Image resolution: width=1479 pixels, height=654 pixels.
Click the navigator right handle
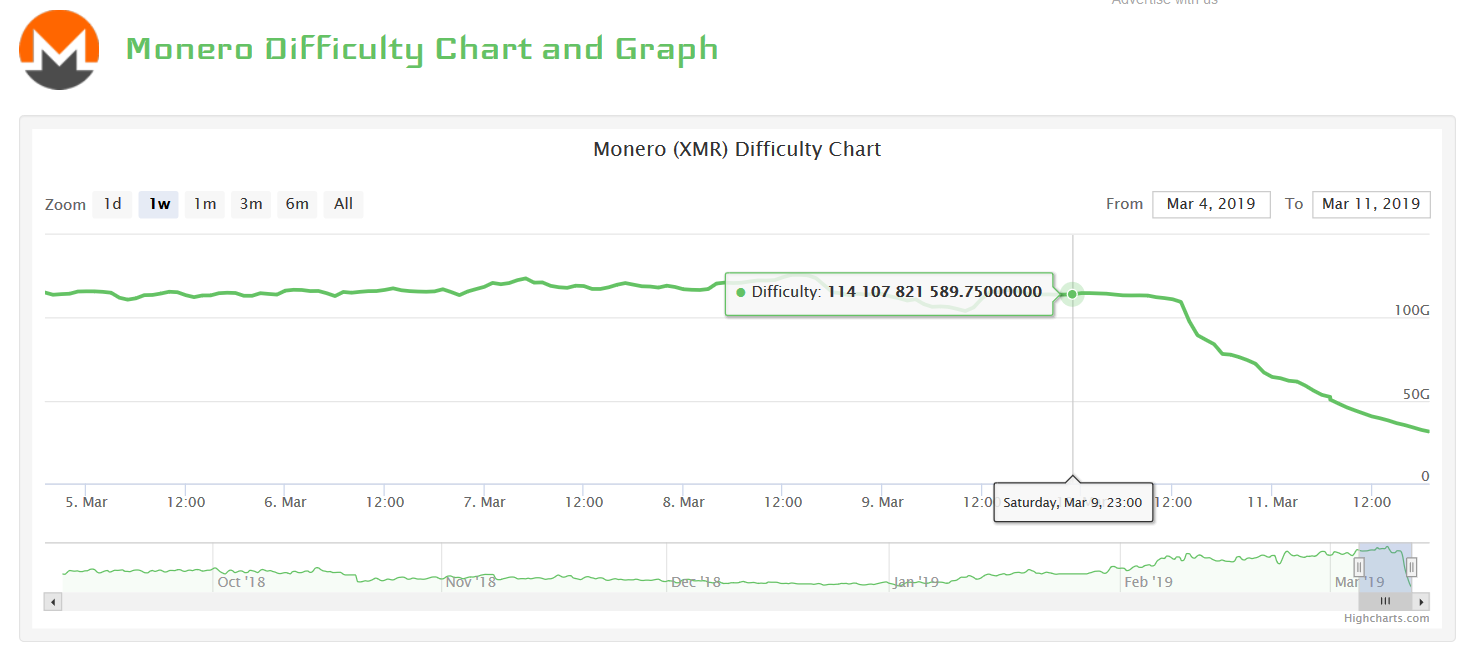(1412, 568)
